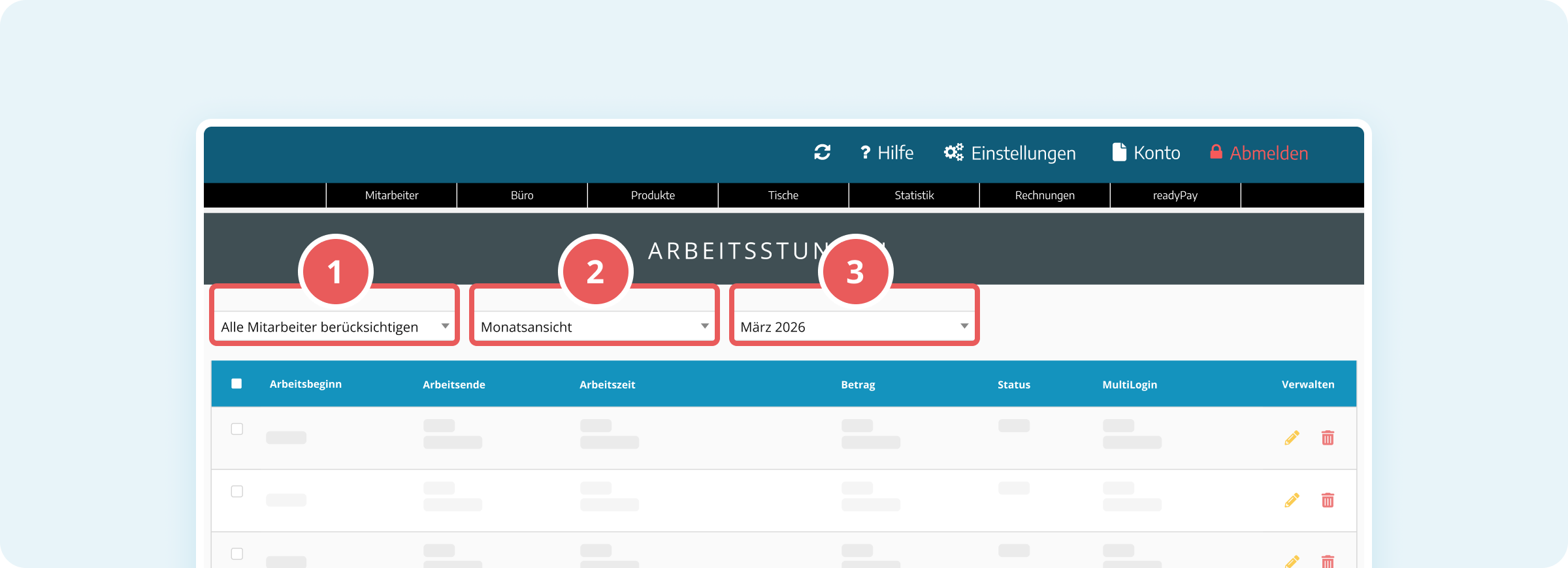1568x568 pixels.
Task: Click the Arbeitsende column header
Action: 454,385
